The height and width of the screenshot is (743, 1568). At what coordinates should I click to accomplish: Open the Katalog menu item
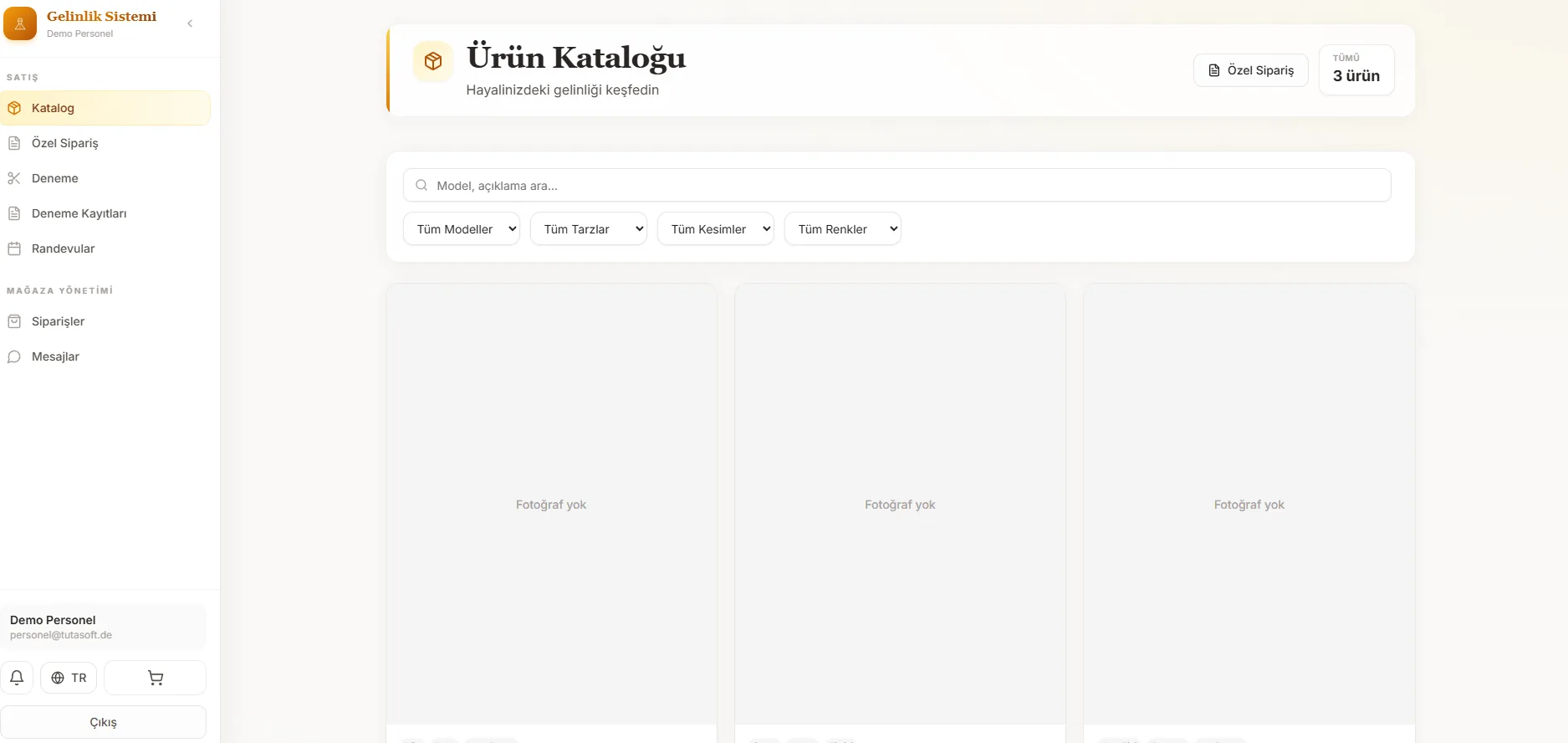point(105,108)
